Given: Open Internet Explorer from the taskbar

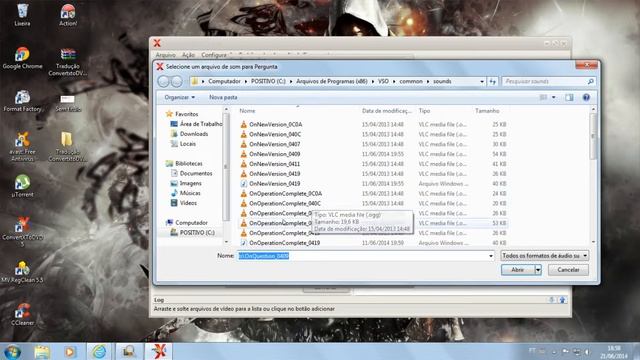Looking at the screenshot, I should (x=99, y=351).
